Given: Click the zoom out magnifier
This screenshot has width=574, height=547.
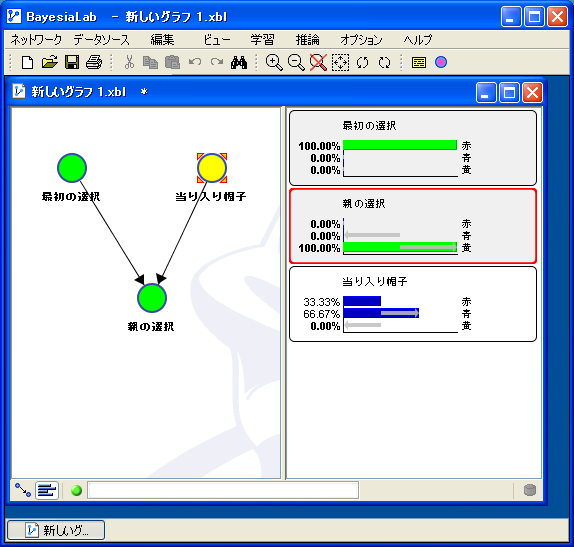Looking at the screenshot, I should coord(296,63).
